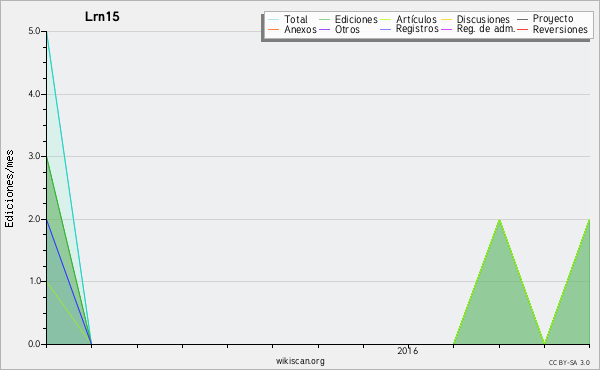The height and width of the screenshot is (370, 600).
Task: Click the wikiscan.org caption
Action: 300,361
